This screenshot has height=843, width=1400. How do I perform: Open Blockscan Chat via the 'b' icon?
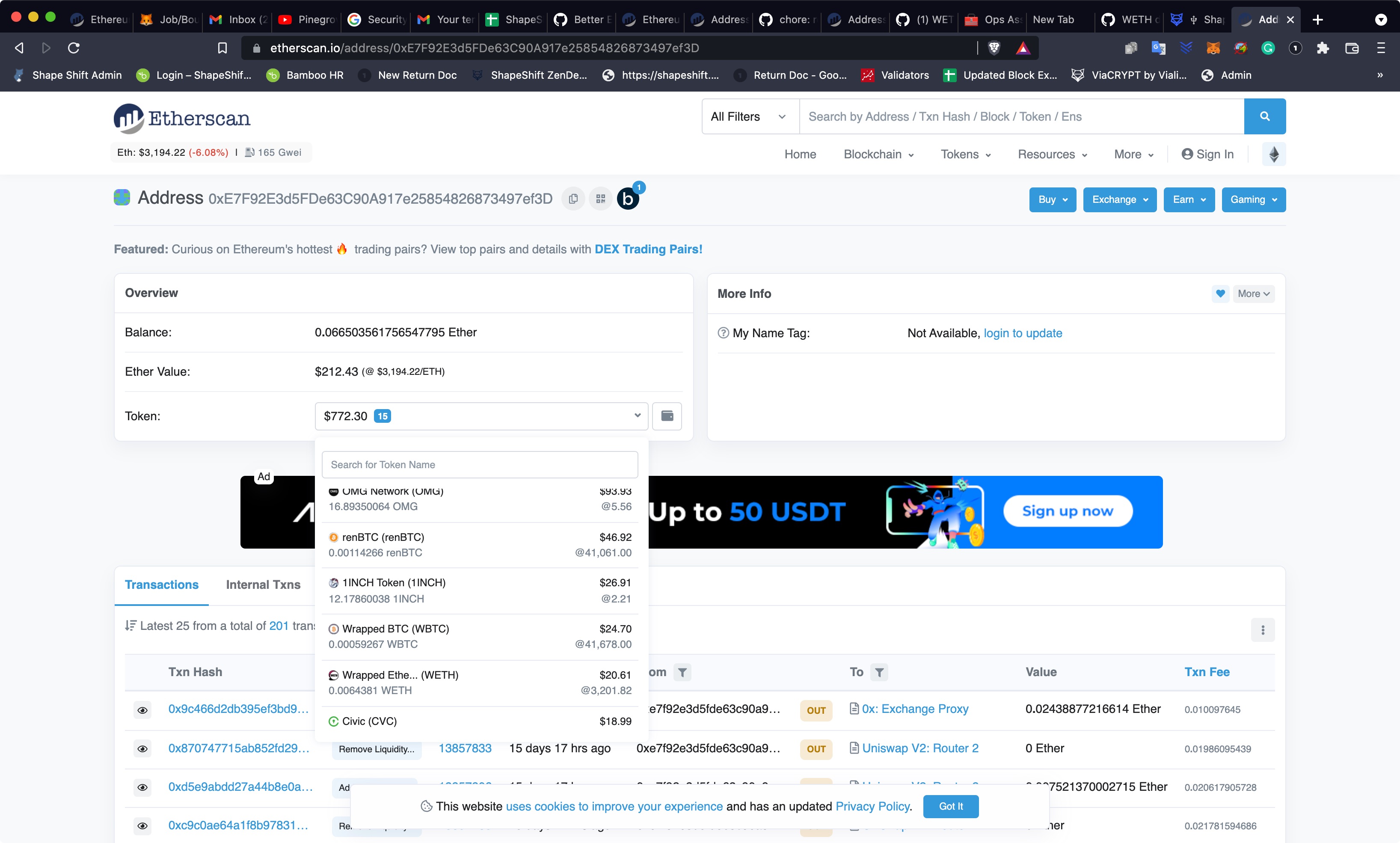(x=628, y=198)
